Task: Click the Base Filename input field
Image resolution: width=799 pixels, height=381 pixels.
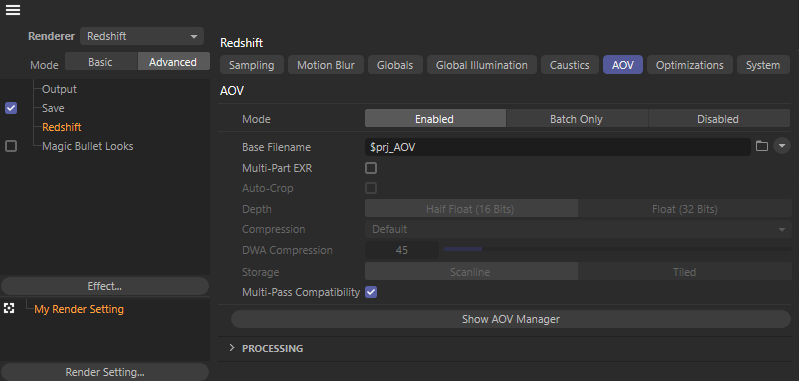Action: click(557, 147)
